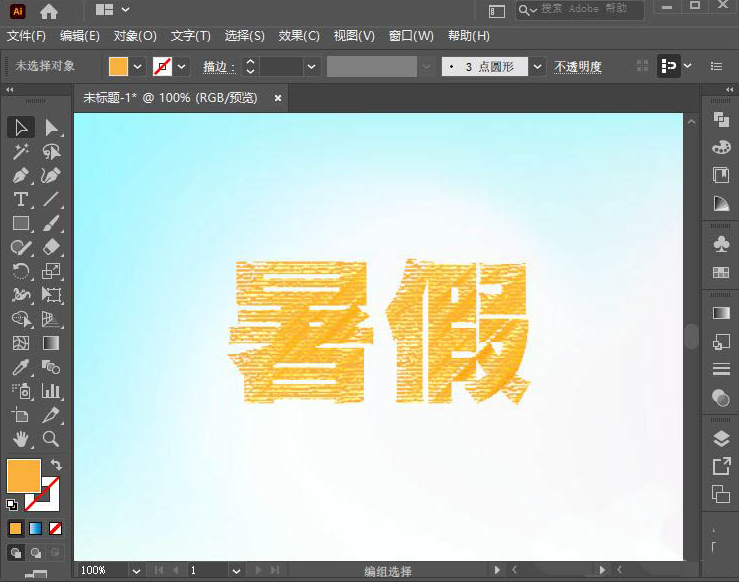The width and height of the screenshot is (739, 582).
Task: Select the Direct Selection tool
Action: 51,127
